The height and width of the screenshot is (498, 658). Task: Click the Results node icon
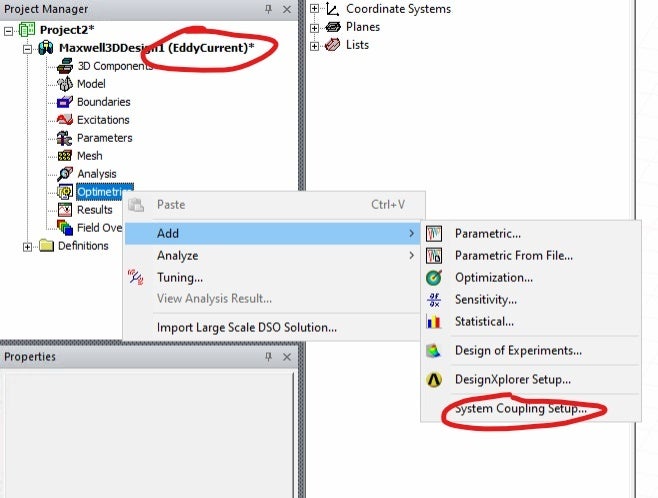tap(65, 209)
